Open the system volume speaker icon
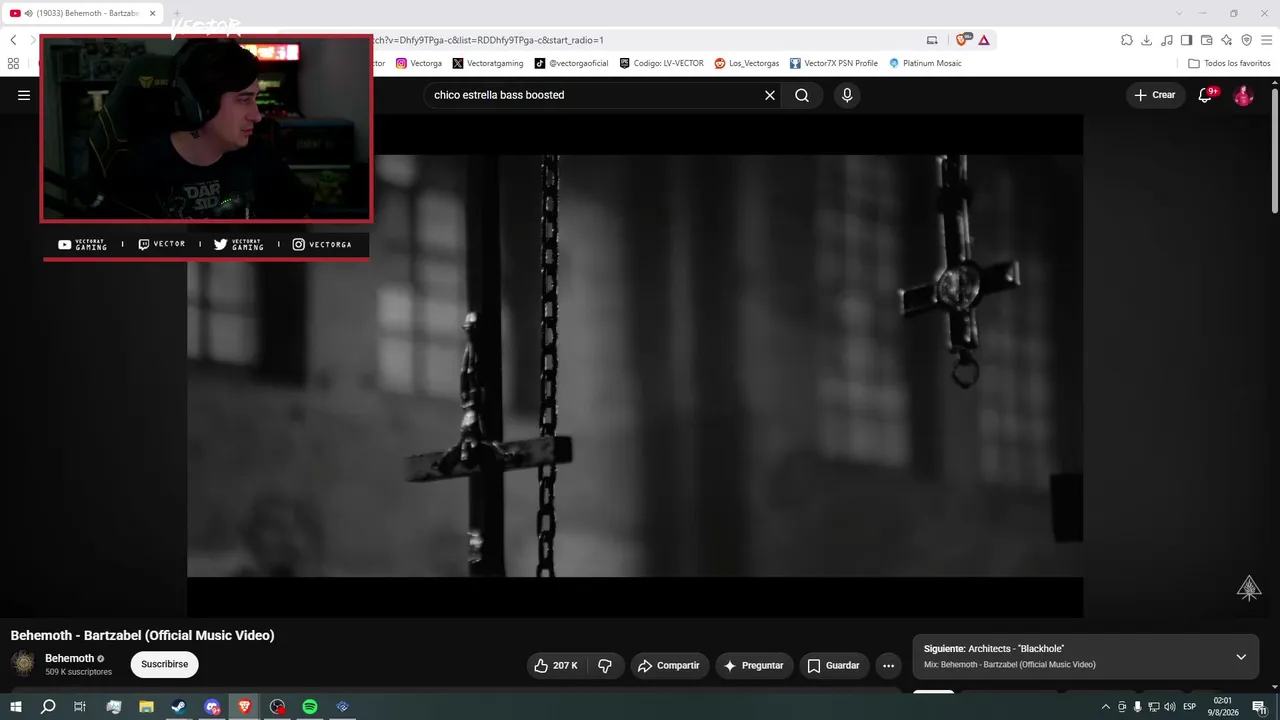This screenshot has width=1280, height=720. tap(1169, 707)
